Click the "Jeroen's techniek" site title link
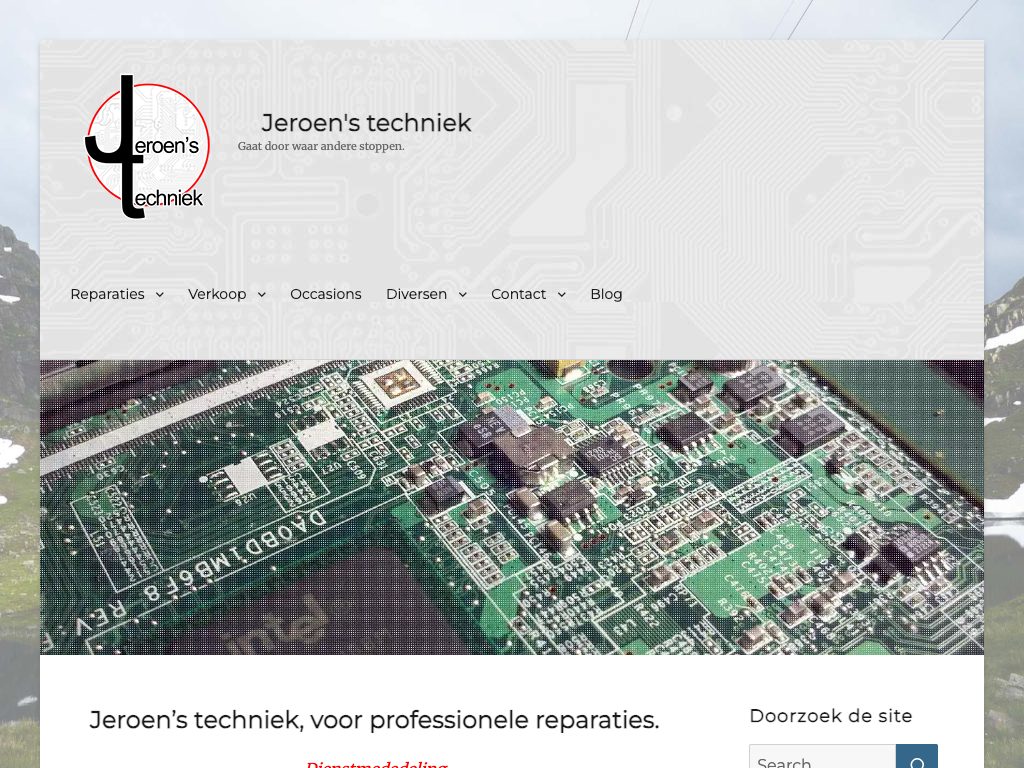Viewport: 1024px width, 768px height. [x=366, y=123]
